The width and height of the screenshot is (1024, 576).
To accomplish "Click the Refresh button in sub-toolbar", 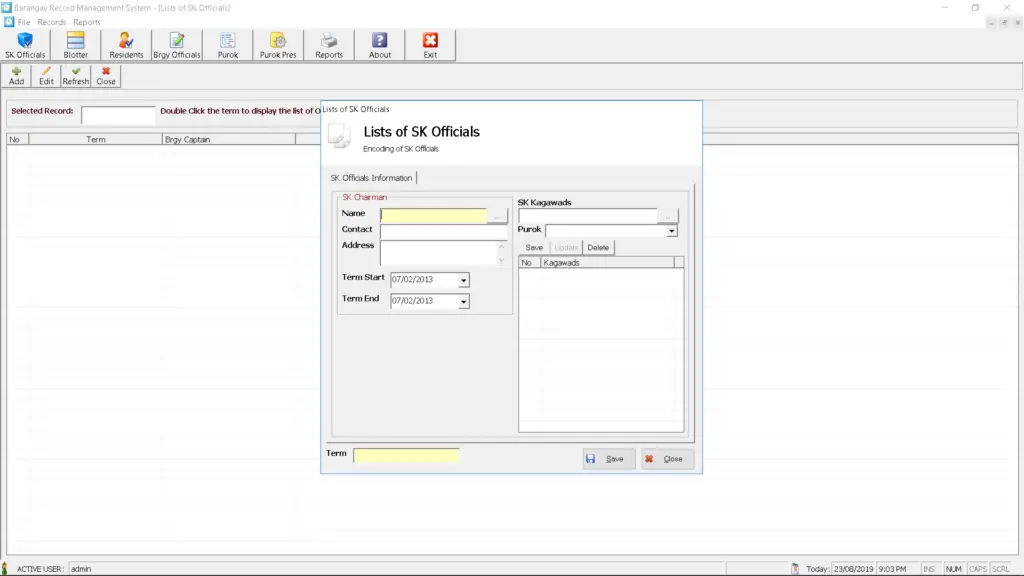I will pos(76,76).
